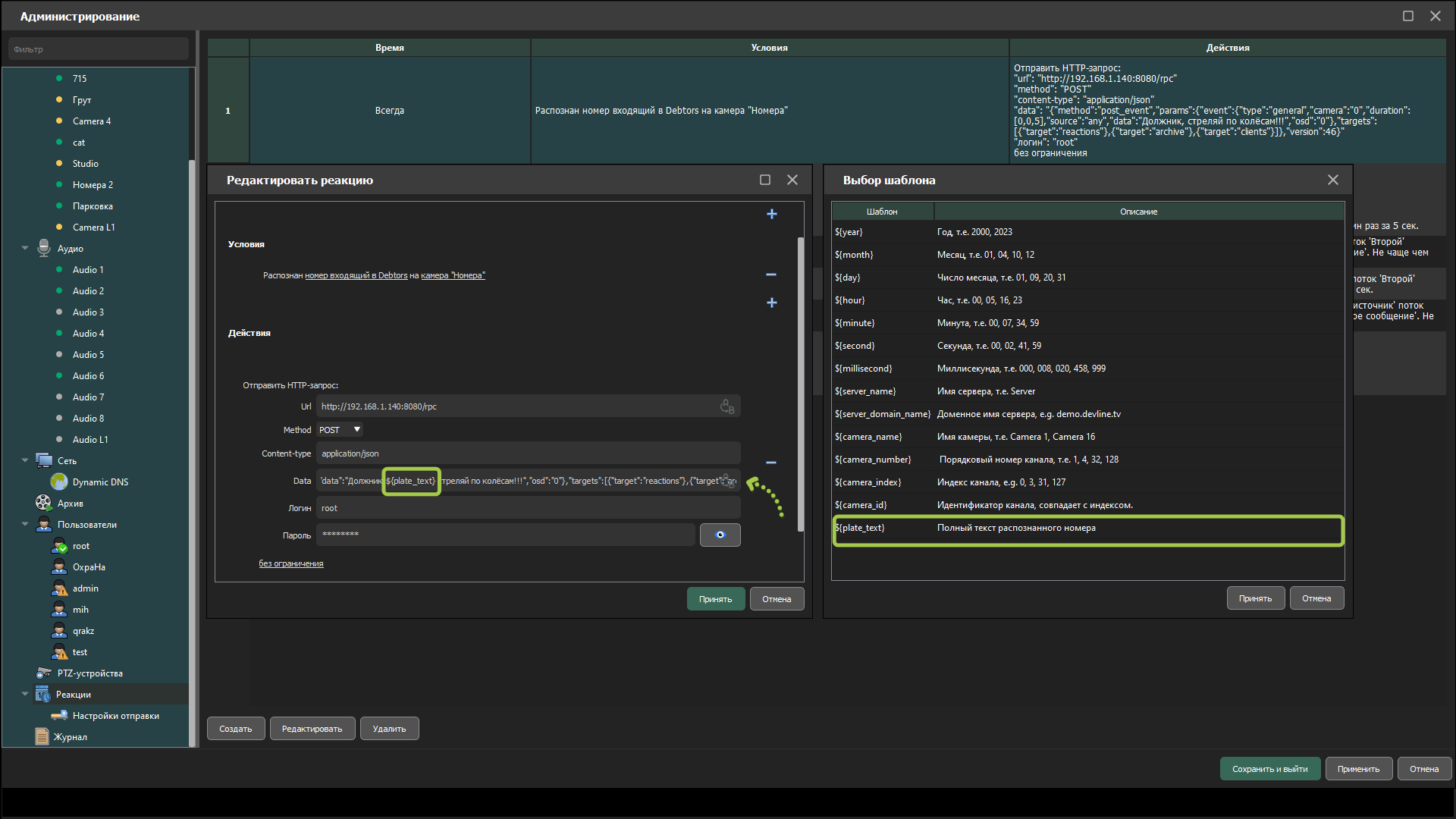Screen dimensions: 1456x819
Task: Click the plus icon to add an action
Action: click(x=771, y=303)
